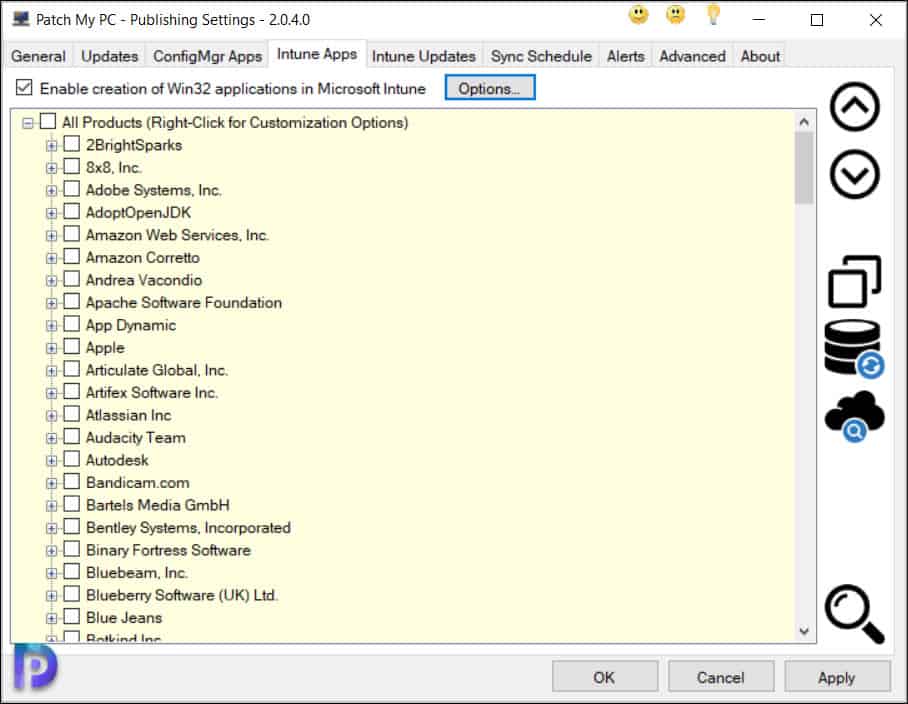Image resolution: width=908 pixels, height=704 pixels.
Task: Open the Intune Updates tab
Action: click(423, 56)
